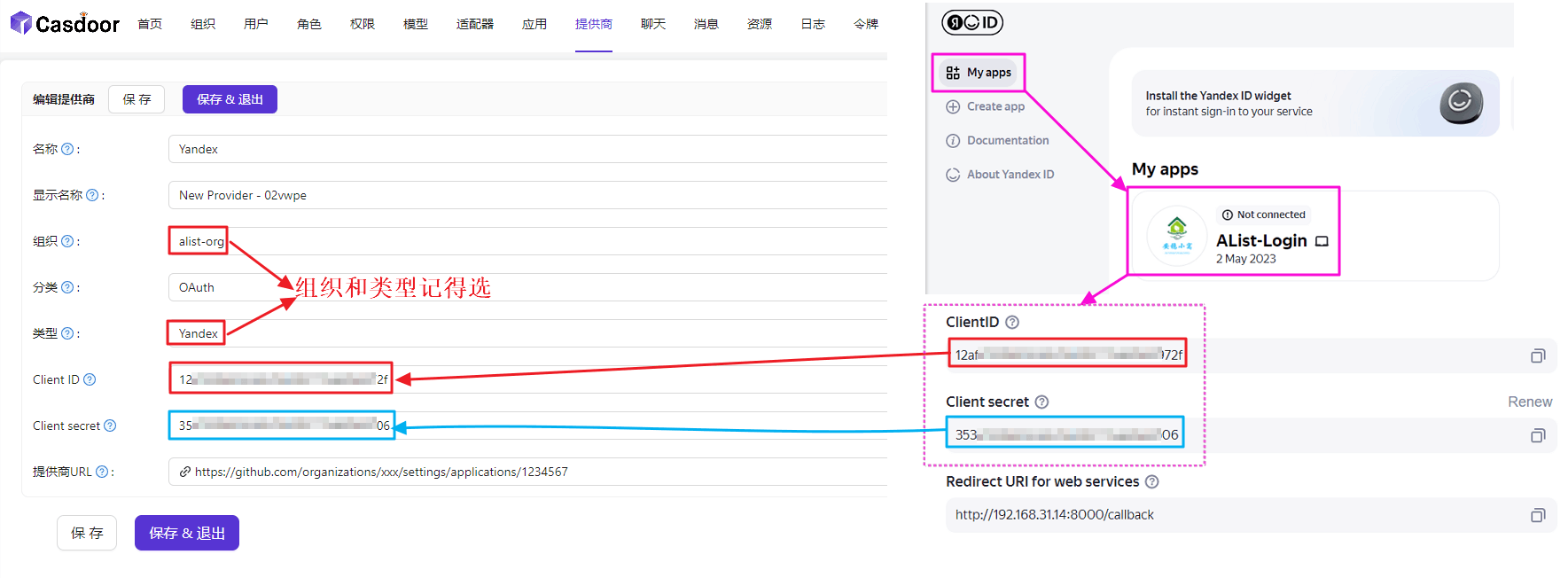Click the Yandex ID logo

point(971,23)
